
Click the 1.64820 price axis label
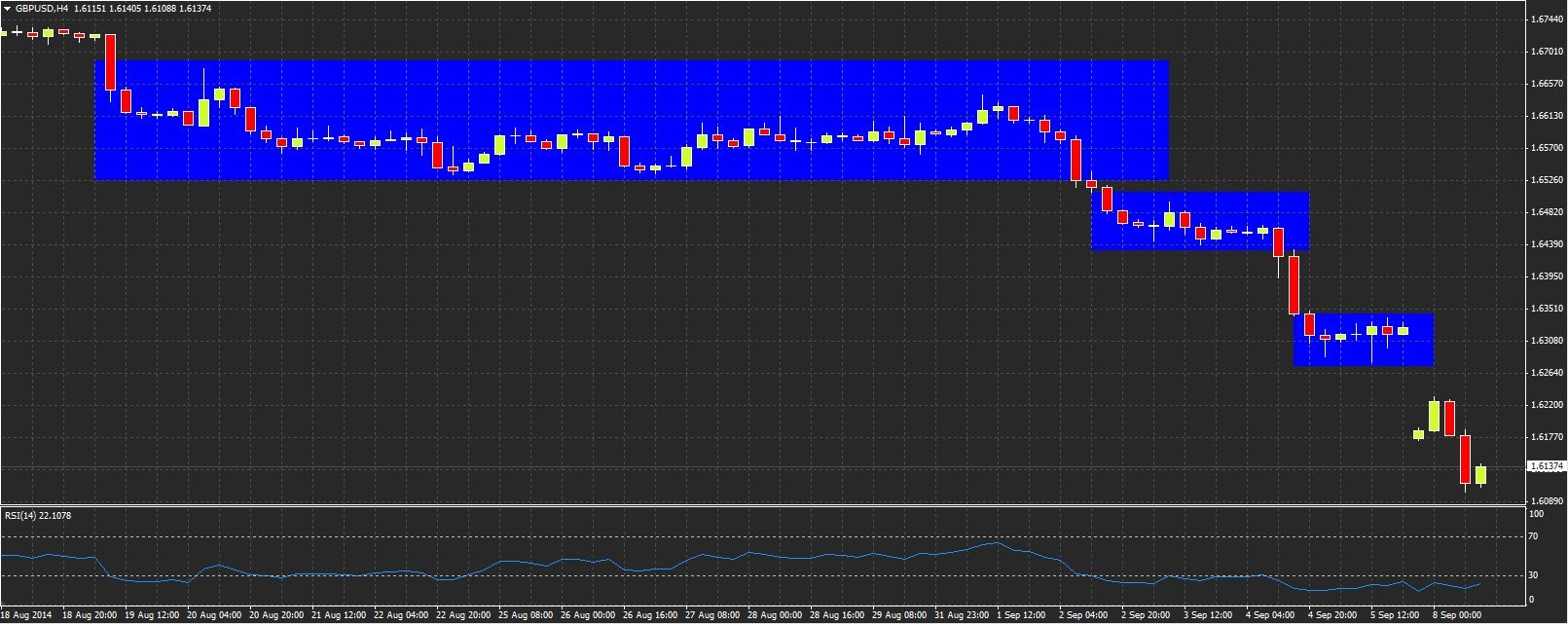(1548, 211)
